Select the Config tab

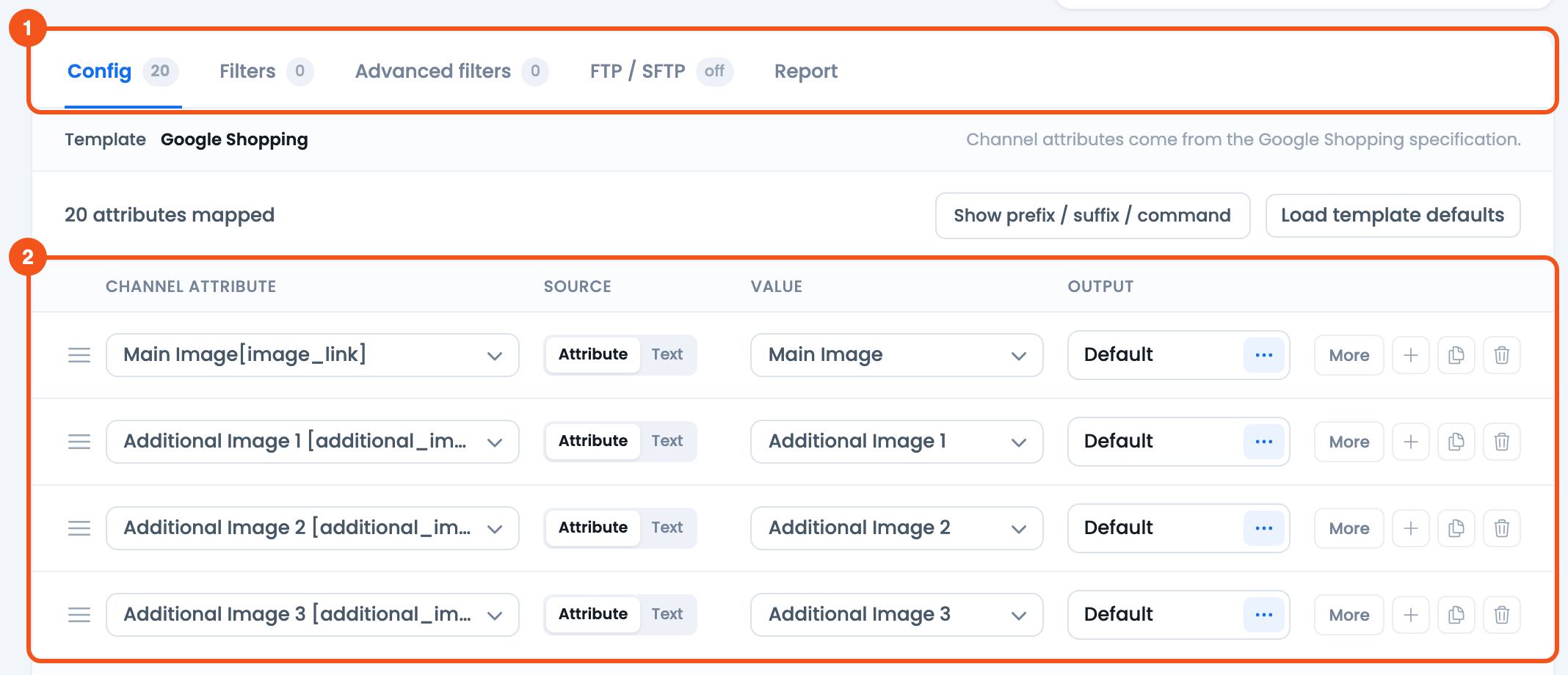pos(123,71)
